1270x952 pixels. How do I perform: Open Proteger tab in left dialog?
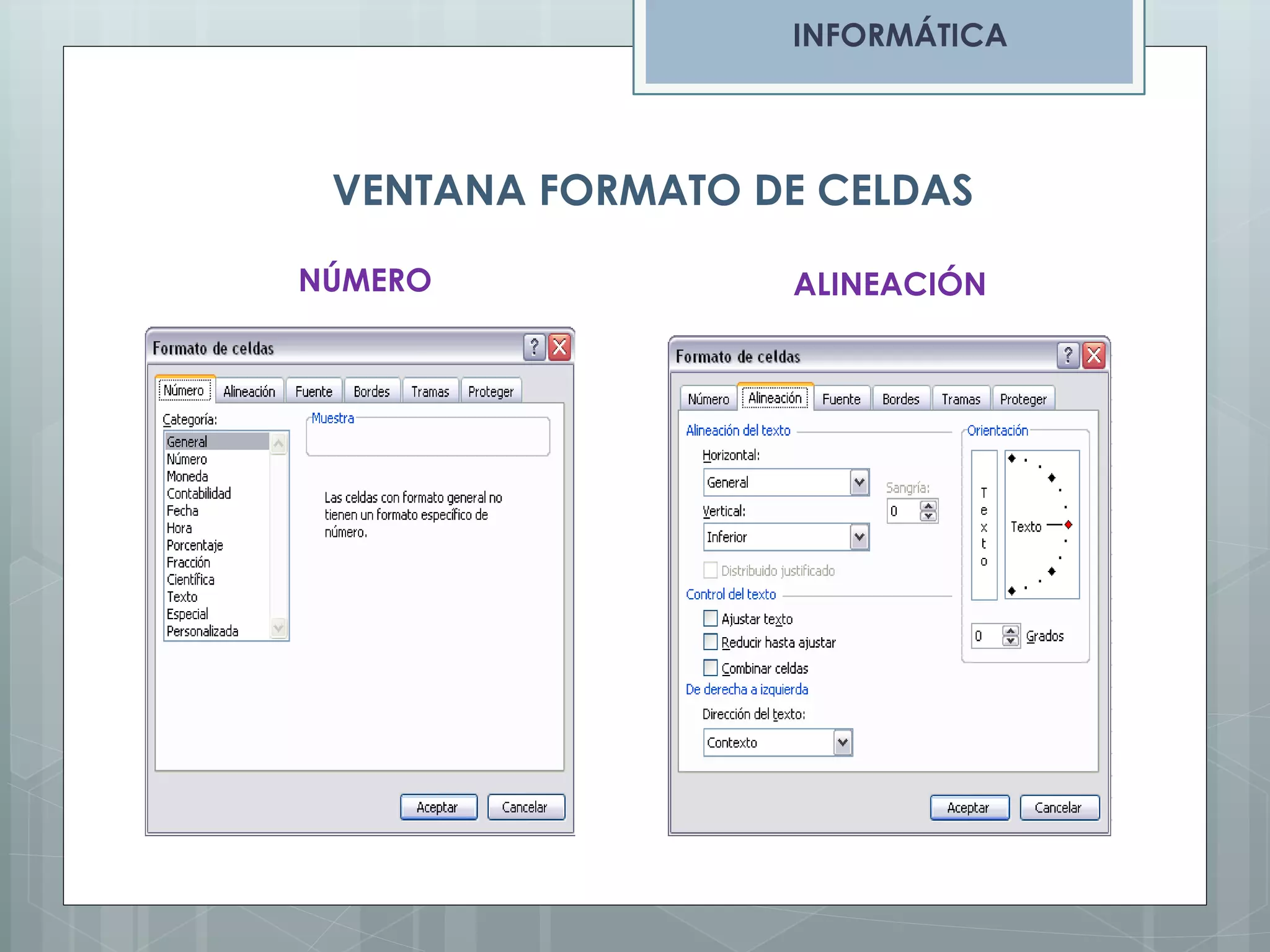(491, 392)
